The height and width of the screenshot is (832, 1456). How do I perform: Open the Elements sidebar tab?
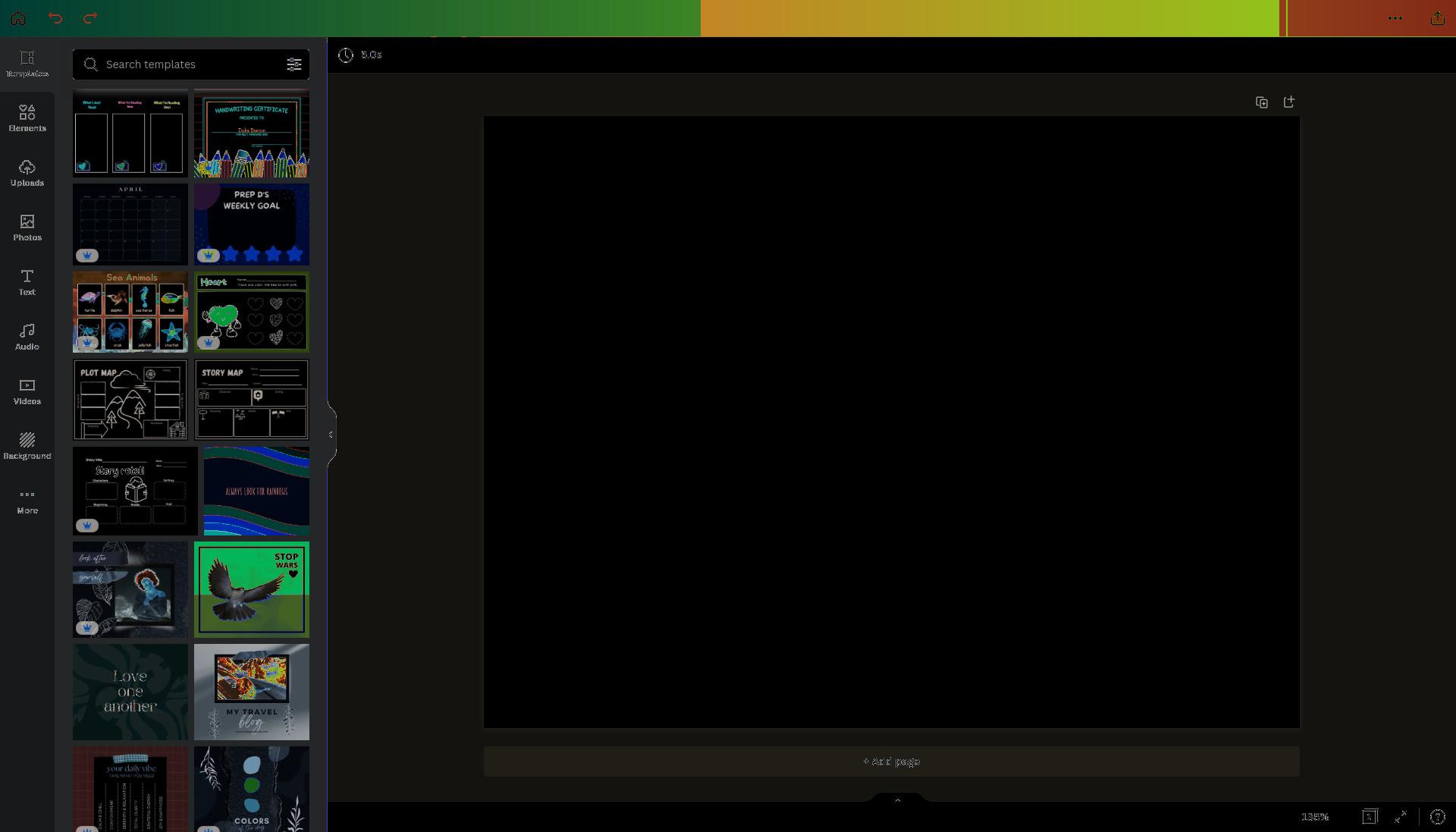(27, 119)
